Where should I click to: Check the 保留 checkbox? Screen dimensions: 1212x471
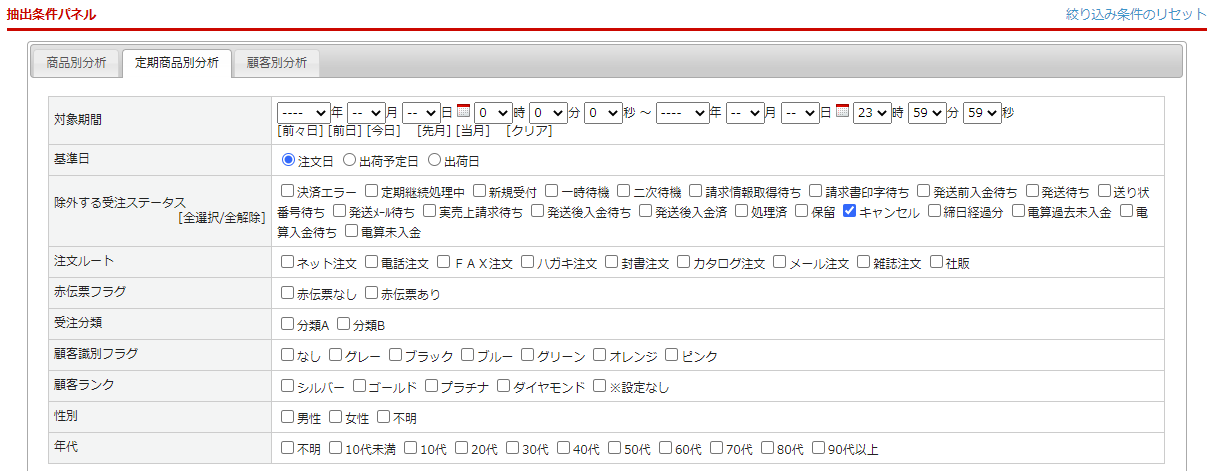click(801, 211)
